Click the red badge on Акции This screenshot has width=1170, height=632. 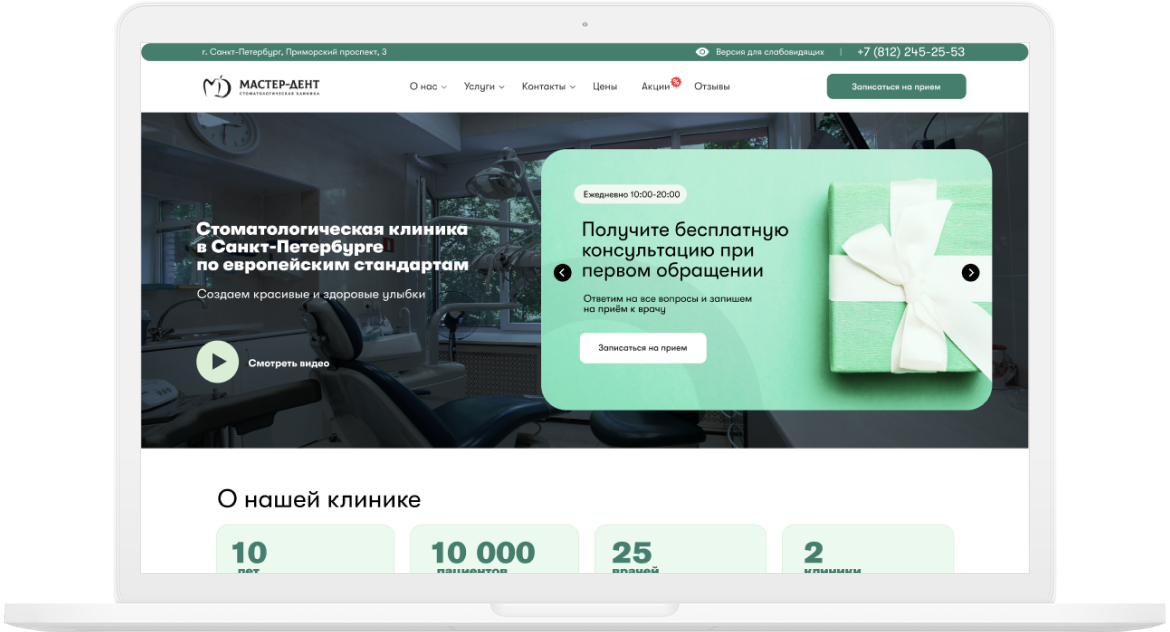click(676, 81)
